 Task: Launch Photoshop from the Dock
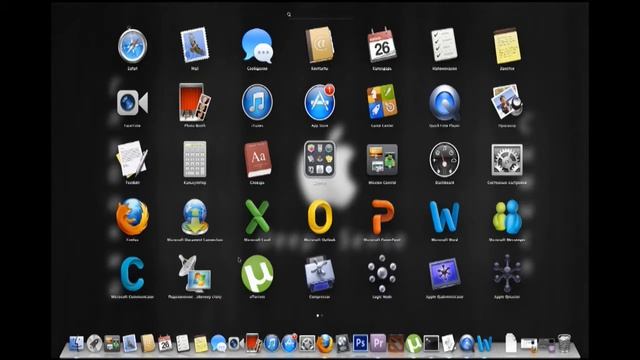[360, 343]
